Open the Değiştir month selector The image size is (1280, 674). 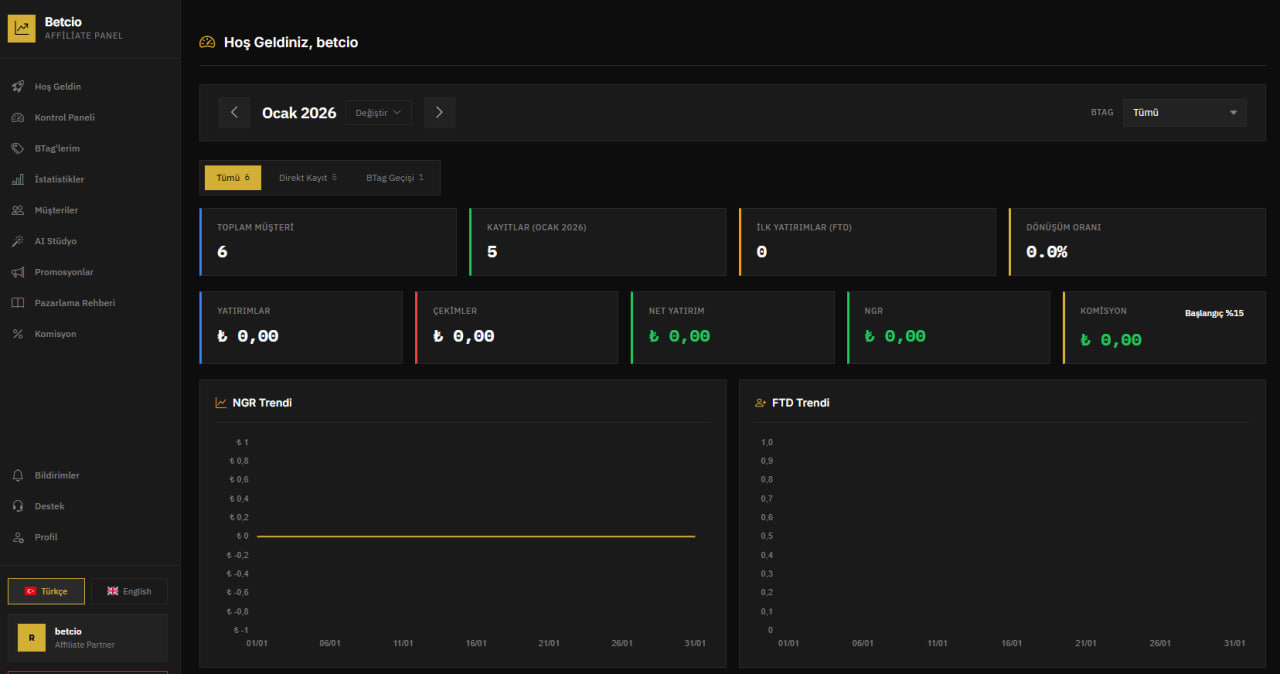pos(378,112)
